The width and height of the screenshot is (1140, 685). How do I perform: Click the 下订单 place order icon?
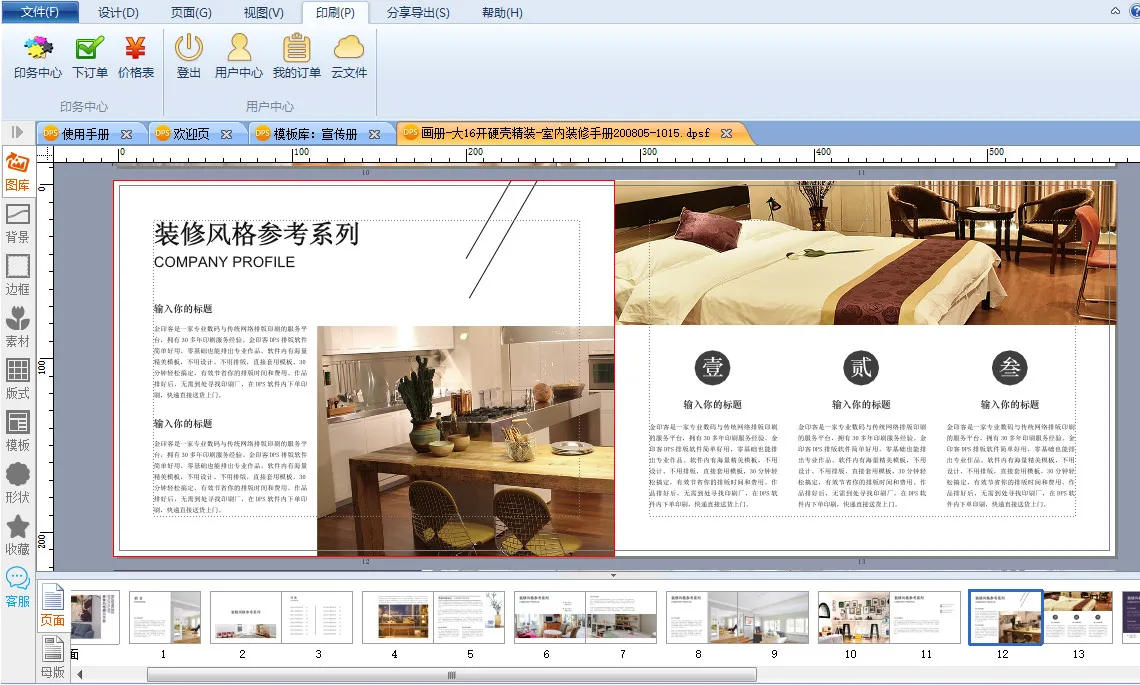point(90,56)
